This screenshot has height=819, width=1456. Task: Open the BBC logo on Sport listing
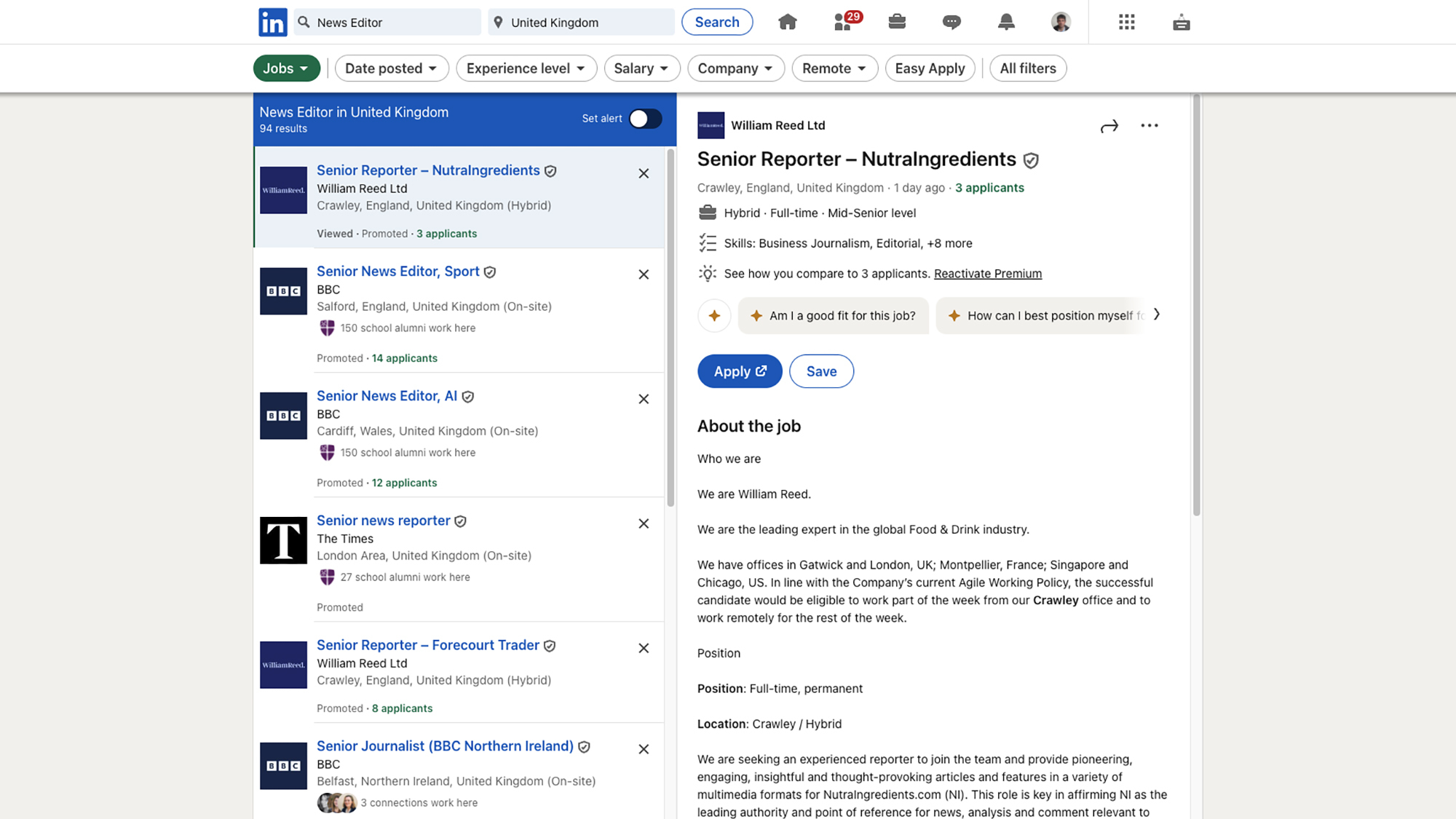pos(283,291)
